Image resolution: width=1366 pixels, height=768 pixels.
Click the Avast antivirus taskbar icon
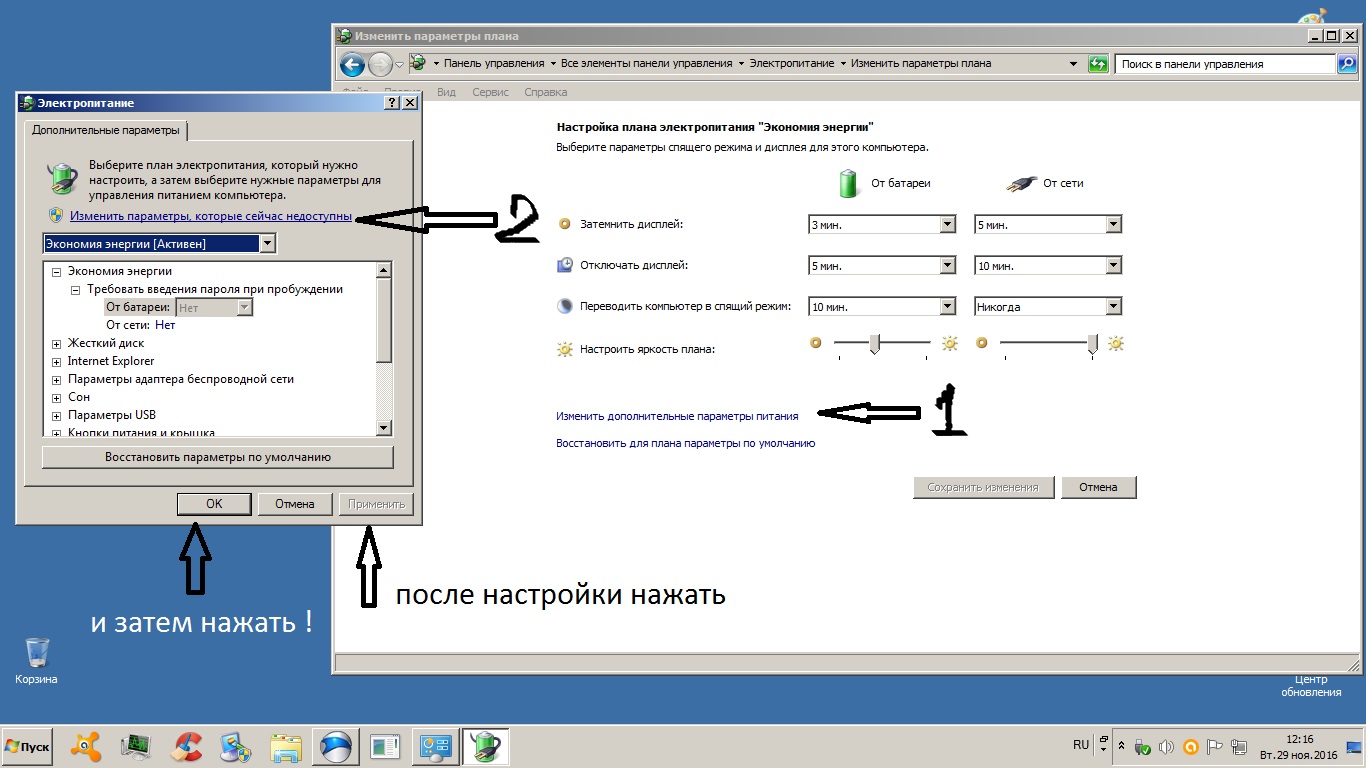[x=85, y=746]
